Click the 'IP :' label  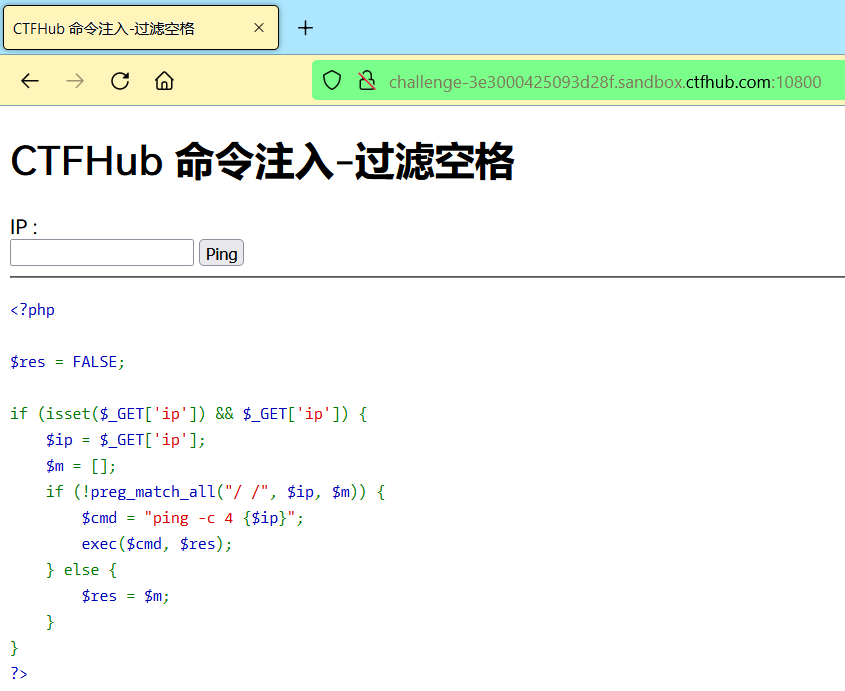[24, 227]
